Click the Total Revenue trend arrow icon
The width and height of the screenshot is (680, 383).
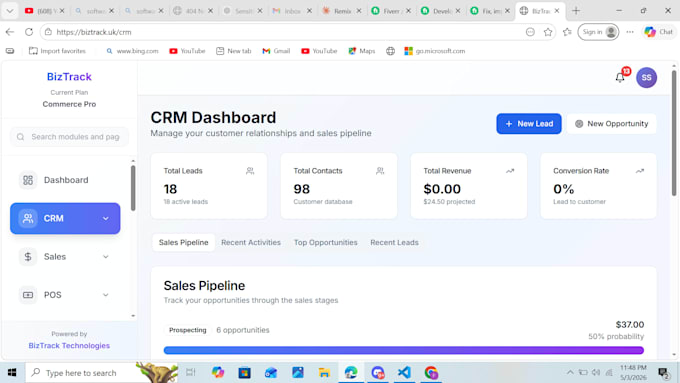(x=510, y=171)
